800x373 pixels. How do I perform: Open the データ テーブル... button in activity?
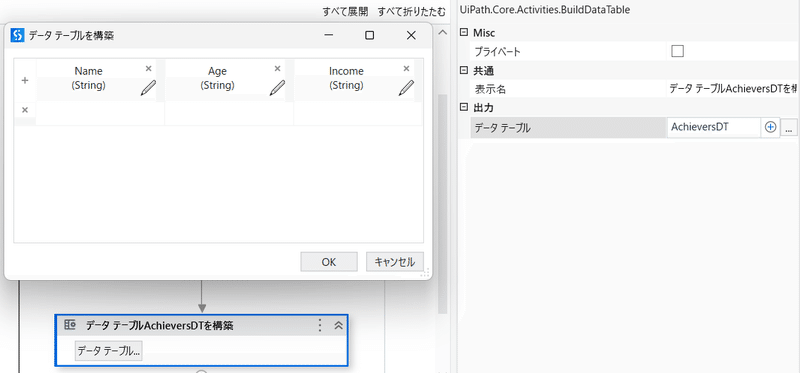click(109, 351)
